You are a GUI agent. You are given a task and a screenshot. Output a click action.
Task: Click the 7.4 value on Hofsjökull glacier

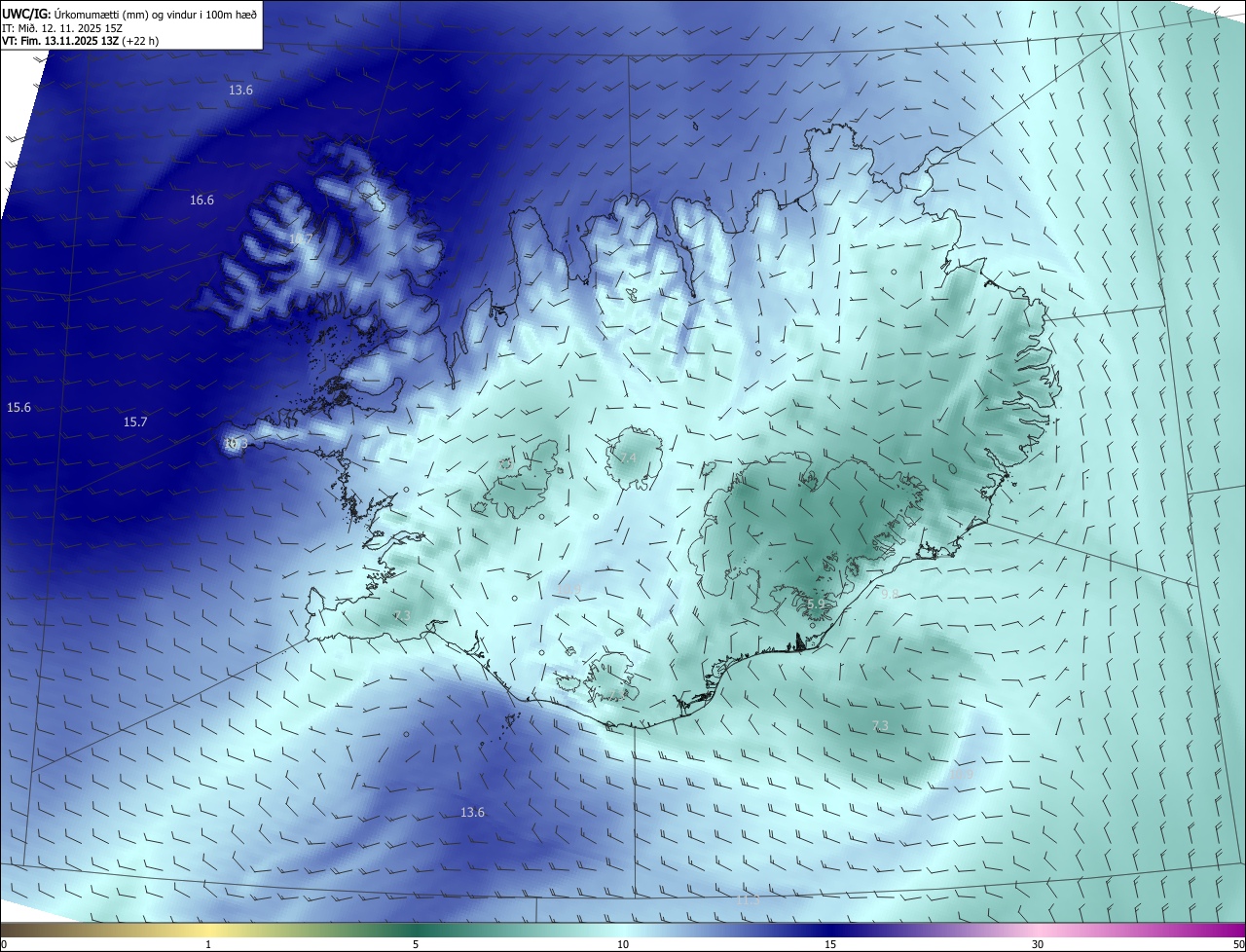(627, 458)
